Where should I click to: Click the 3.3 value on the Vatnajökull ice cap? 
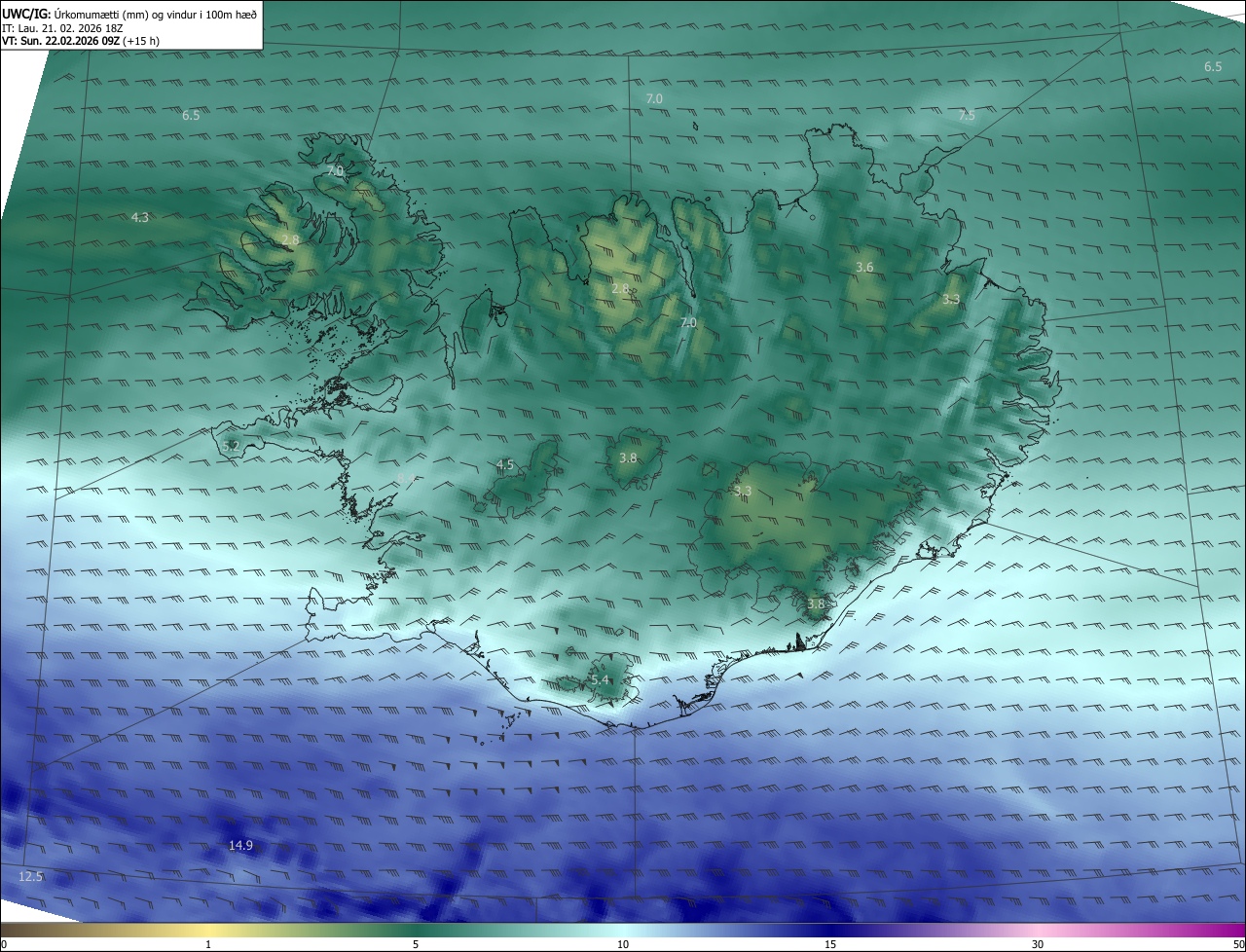[743, 491]
